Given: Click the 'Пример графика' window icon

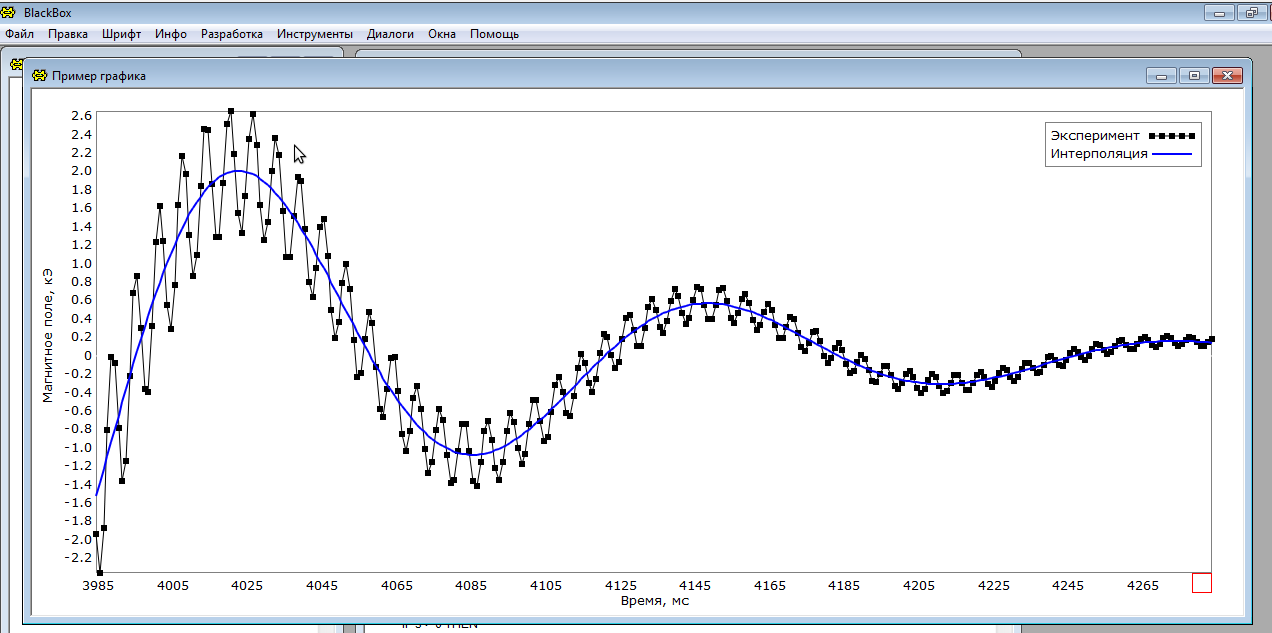Looking at the screenshot, I should point(40,76).
